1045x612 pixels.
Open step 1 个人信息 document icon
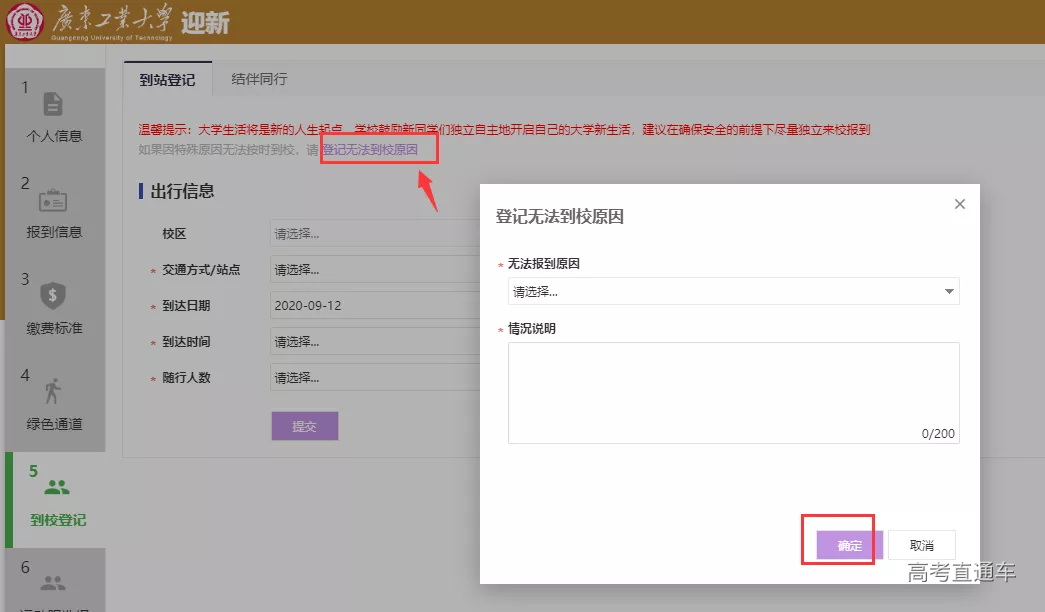point(54,104)
